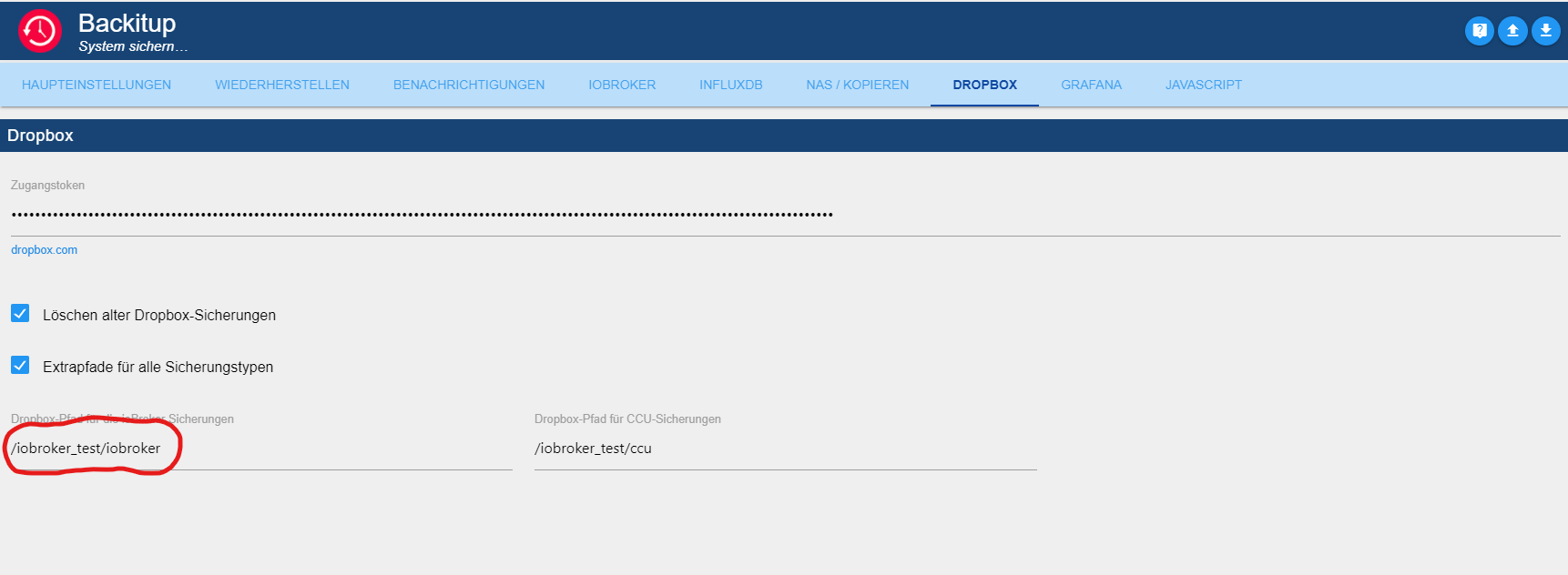Toggle Löschen alter Dropbox-Sicherungen checkbox

(x=20, y=313)
